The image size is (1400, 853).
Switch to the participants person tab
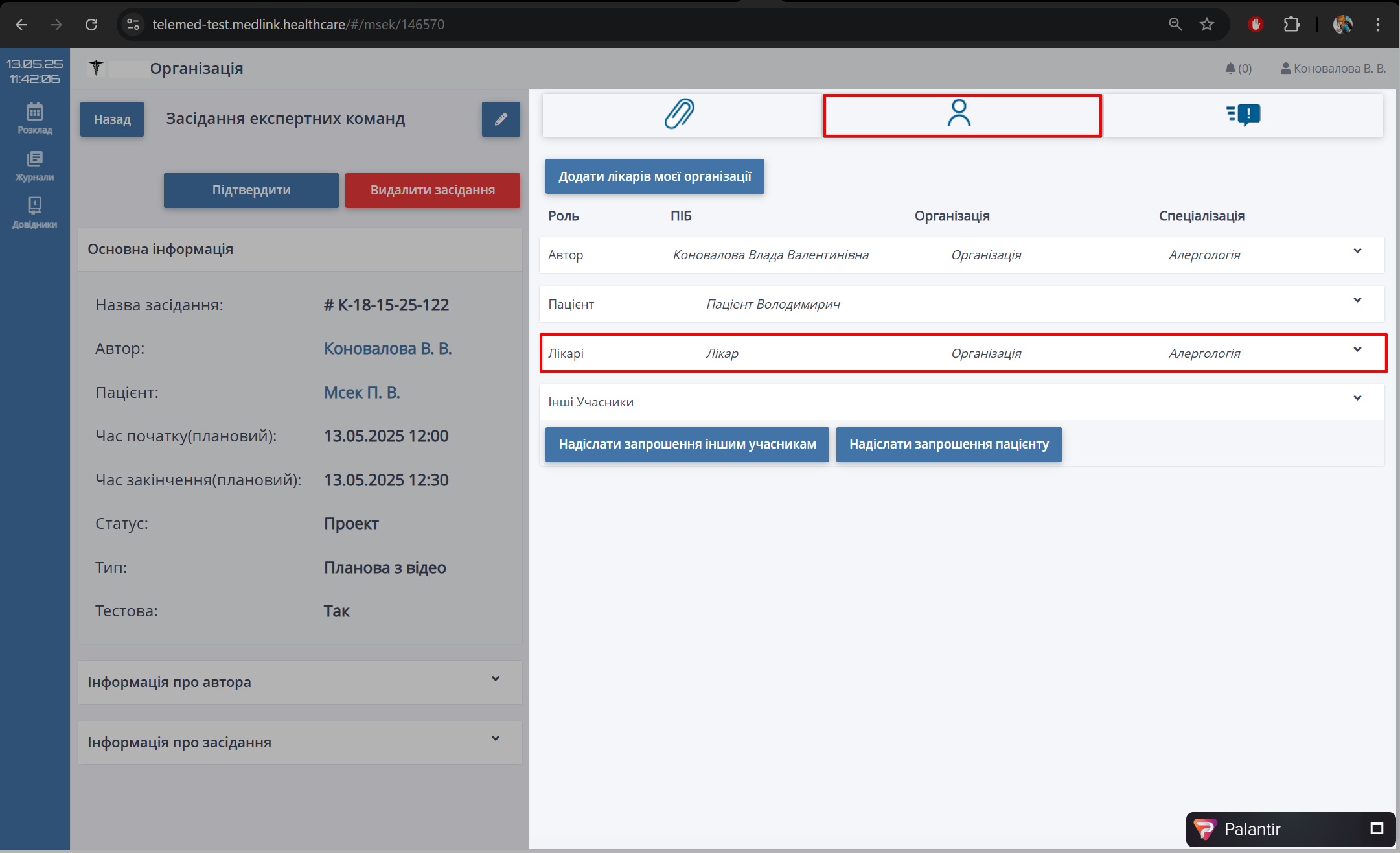[x=959, y=114]
